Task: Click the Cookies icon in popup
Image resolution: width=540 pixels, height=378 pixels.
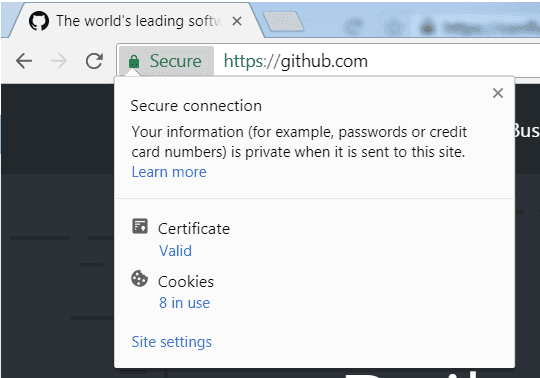Action: tap(139, 279)
